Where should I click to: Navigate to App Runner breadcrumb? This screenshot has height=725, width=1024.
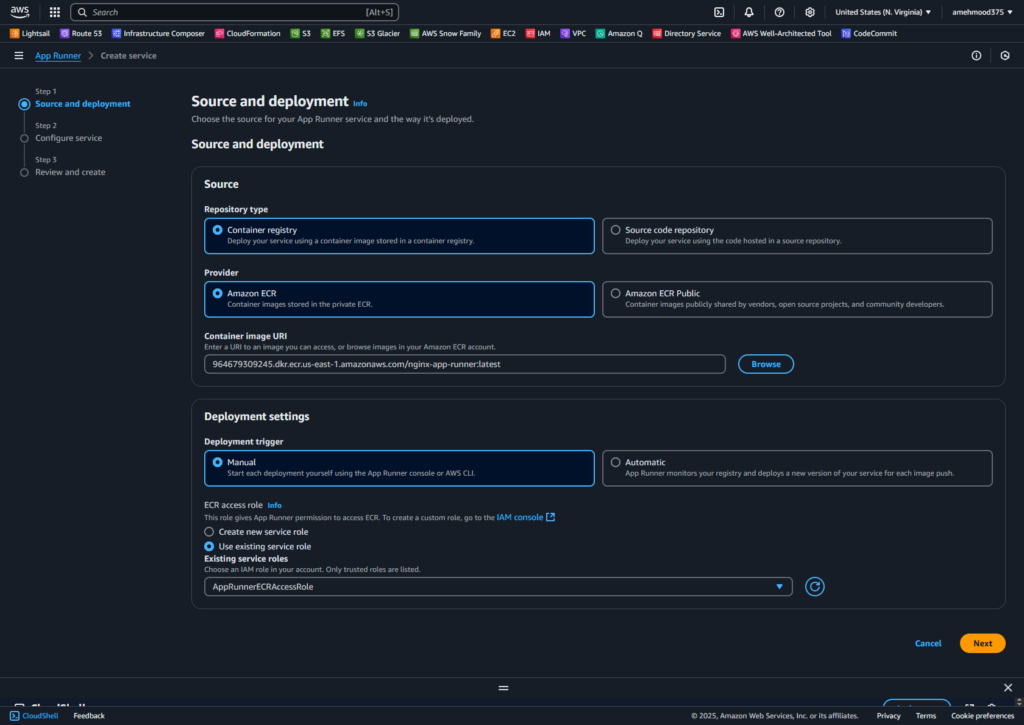(x=58, y=56)
